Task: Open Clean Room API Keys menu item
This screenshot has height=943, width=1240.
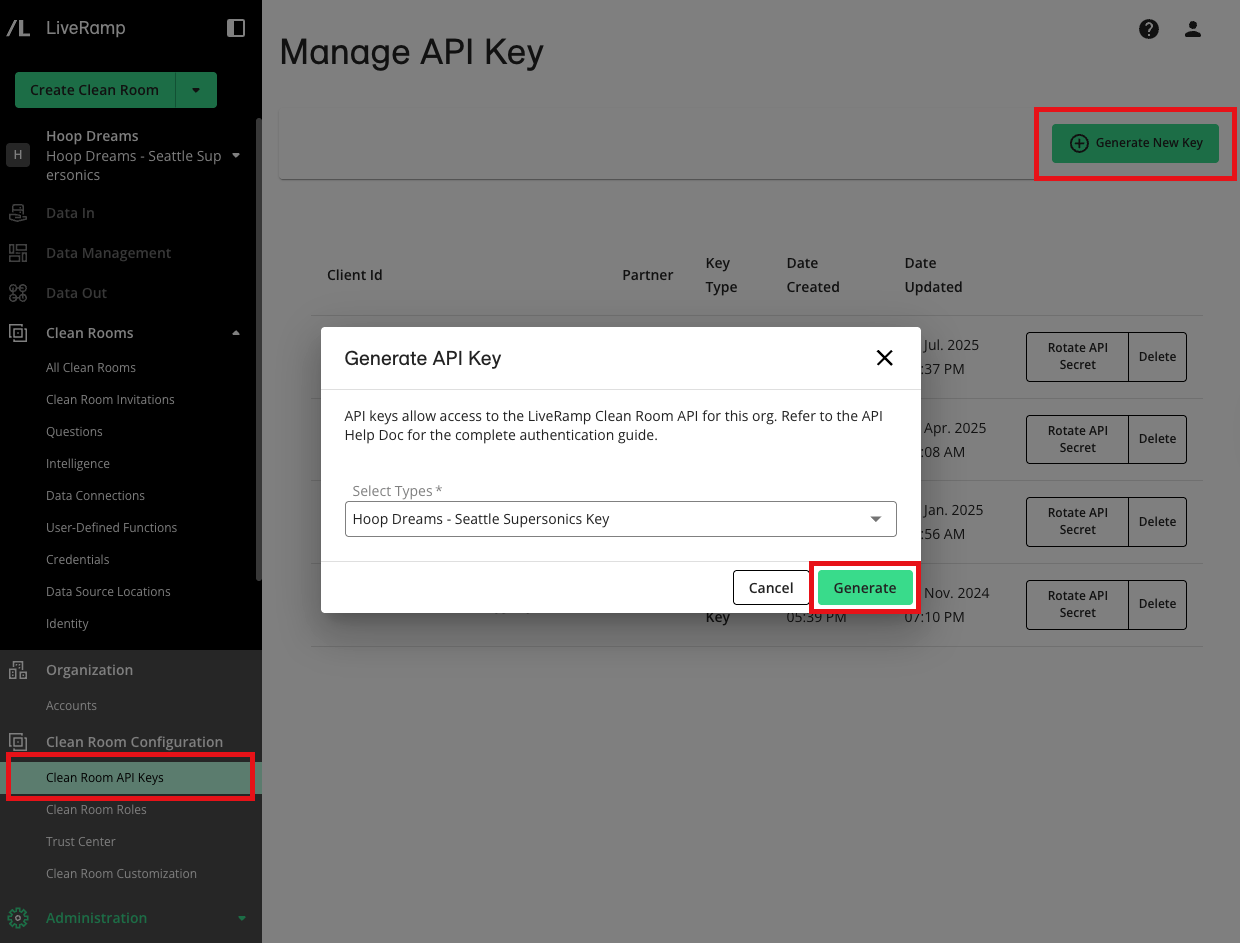Action: click(105, 778)
